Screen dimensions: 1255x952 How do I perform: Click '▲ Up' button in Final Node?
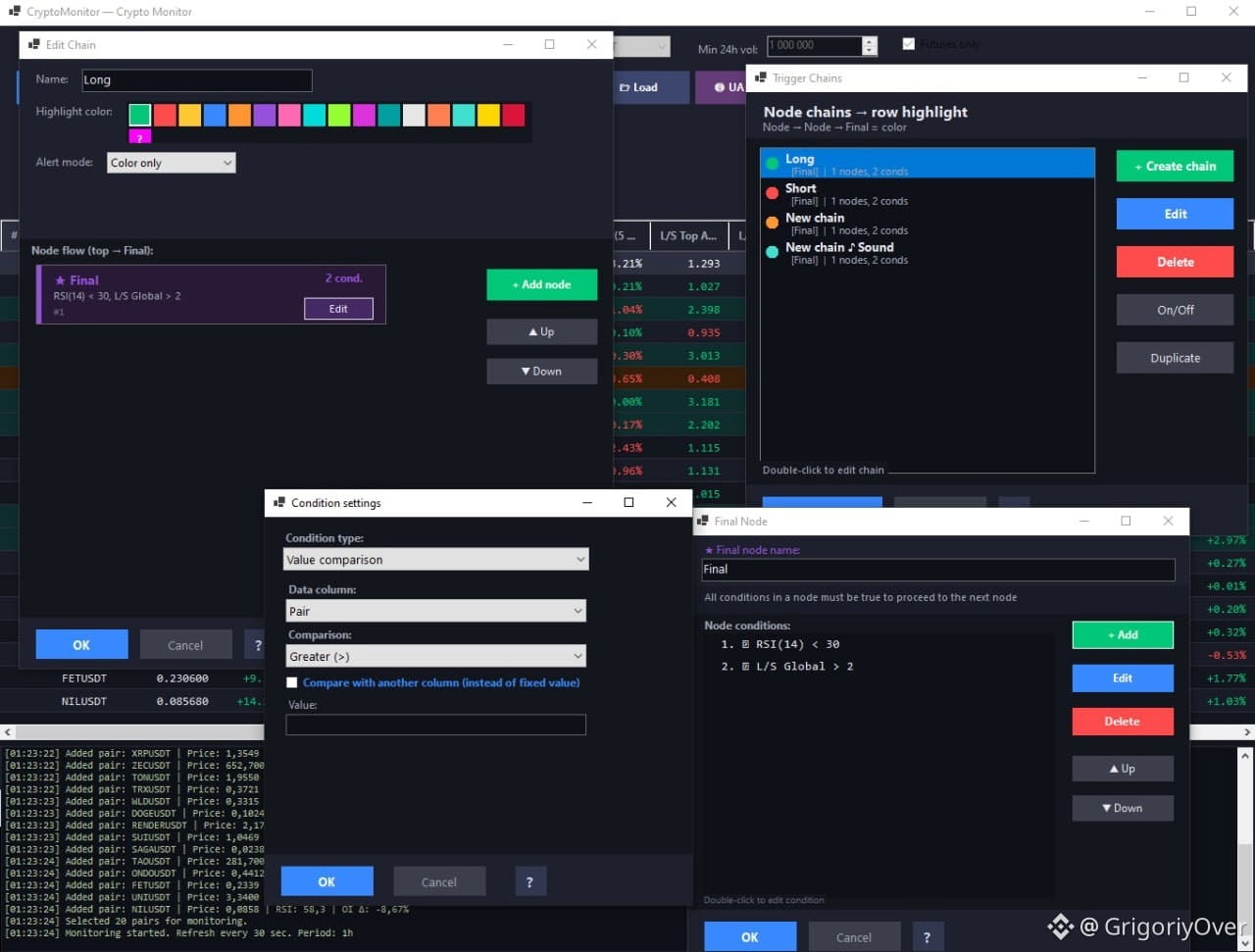coord(1123,769)
